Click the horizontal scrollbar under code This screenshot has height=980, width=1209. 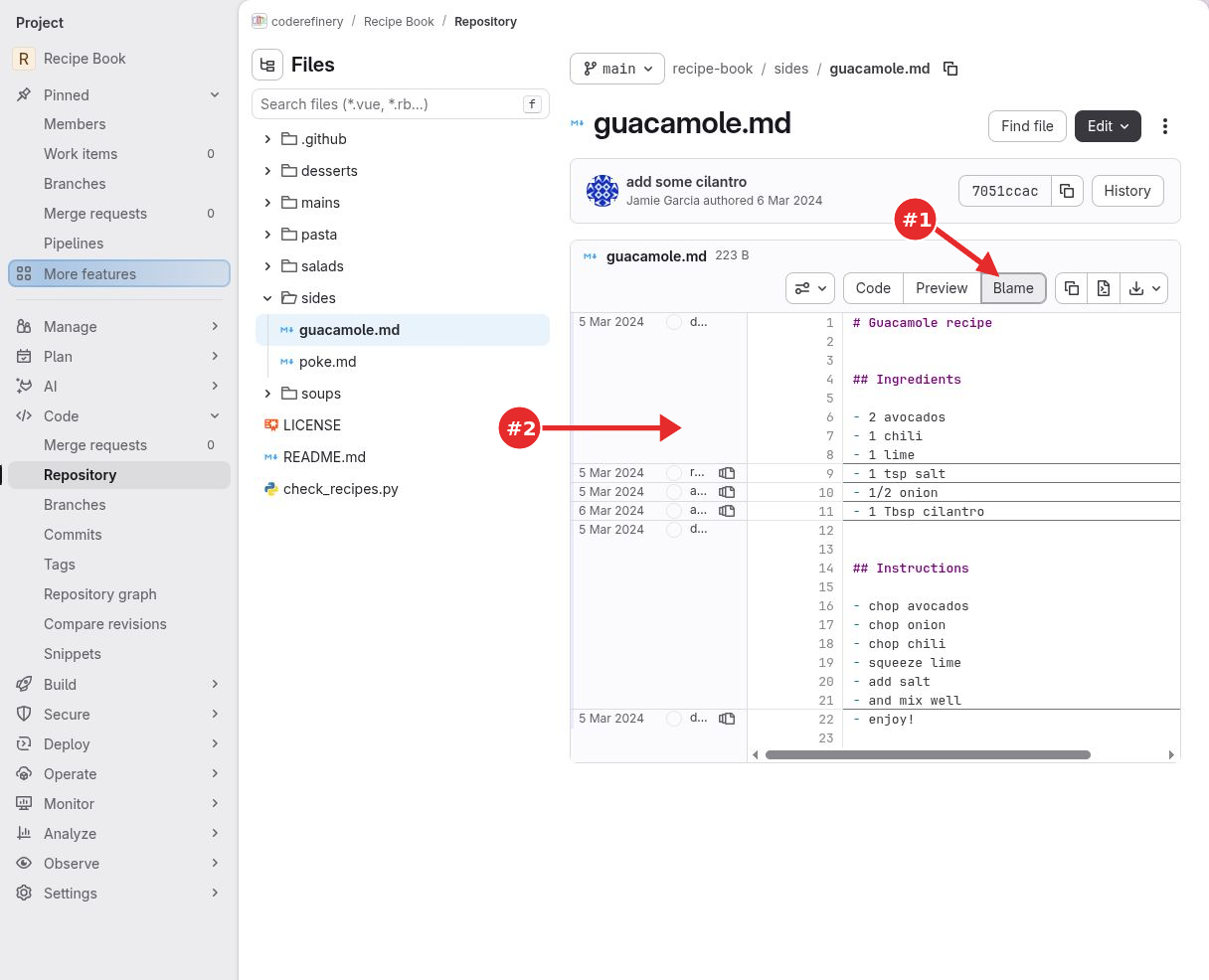click(928, 754)
